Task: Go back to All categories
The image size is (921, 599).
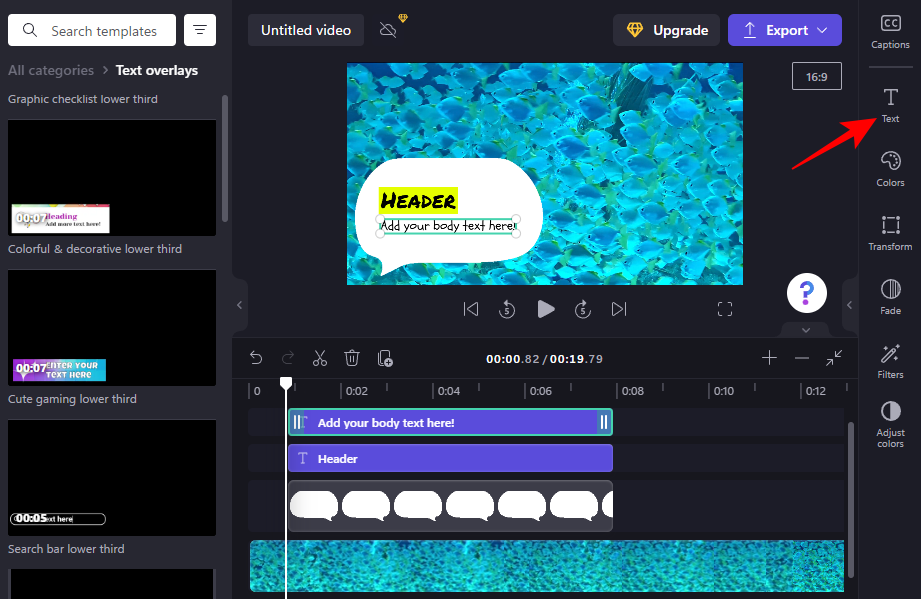Action: tap(50, 70)
